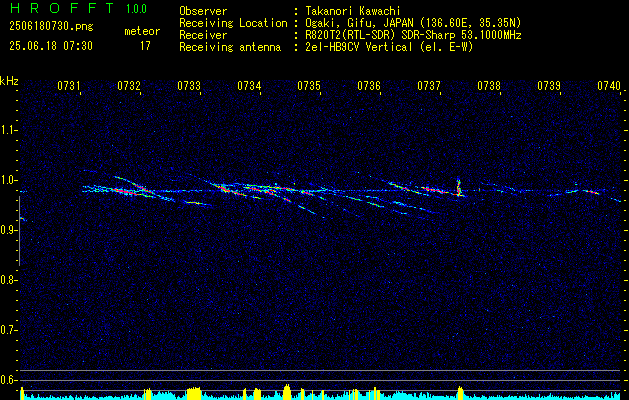Click the 0740 time marker
629x400 pixels.
pyautogui.click(x=609, y=86)
